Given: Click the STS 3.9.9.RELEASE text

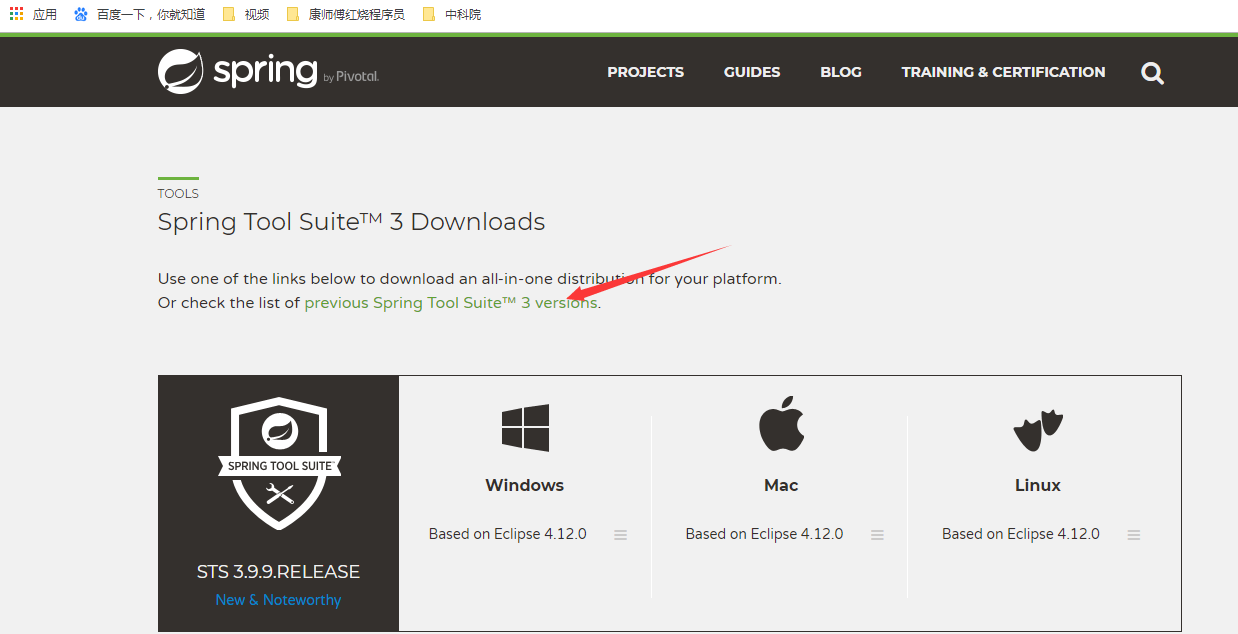Looking at the screenshot, I should (278, 572).
